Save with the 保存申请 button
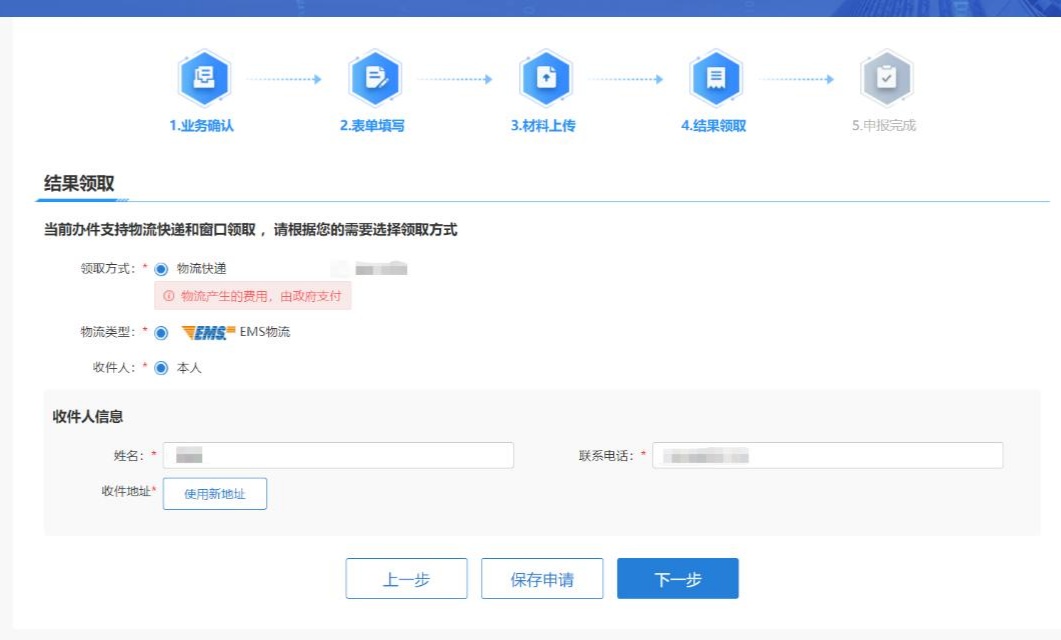Screen dimensions: 1061x640 tap(542, 579)
